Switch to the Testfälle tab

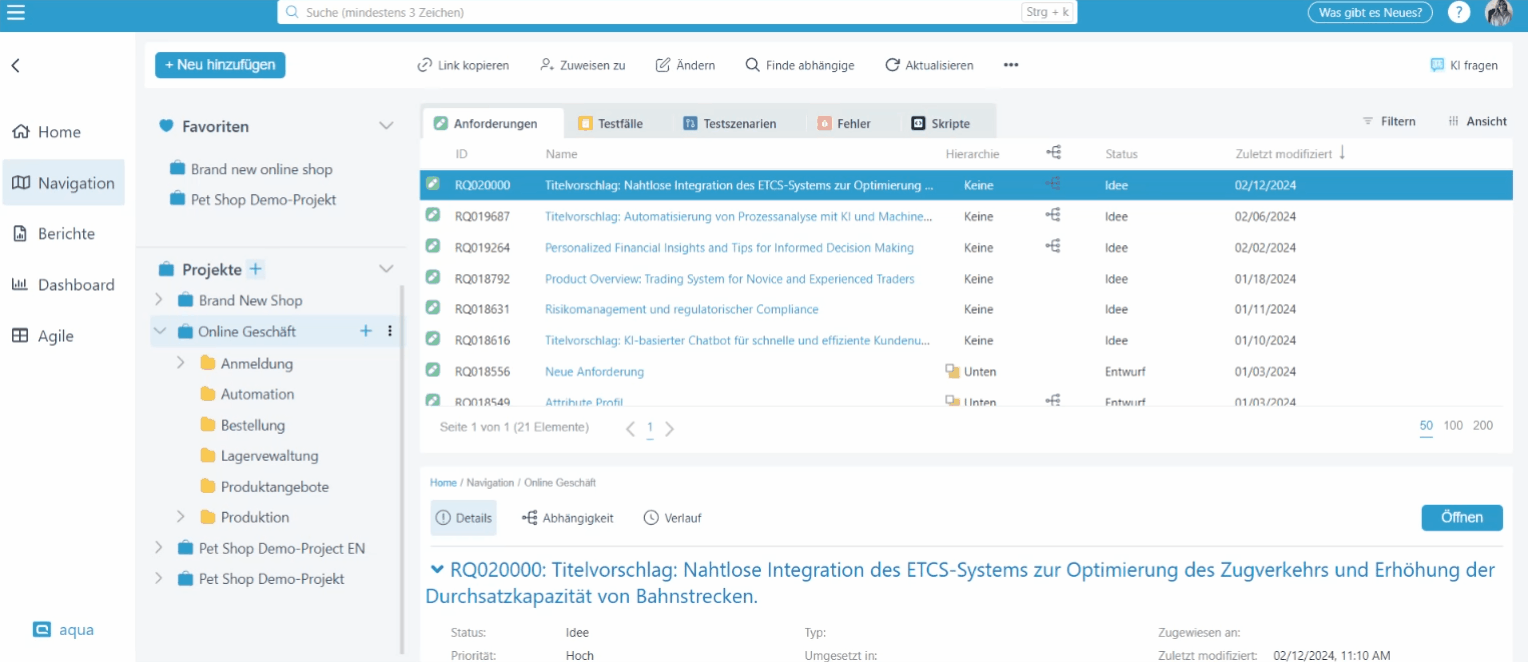click(610, 124)
